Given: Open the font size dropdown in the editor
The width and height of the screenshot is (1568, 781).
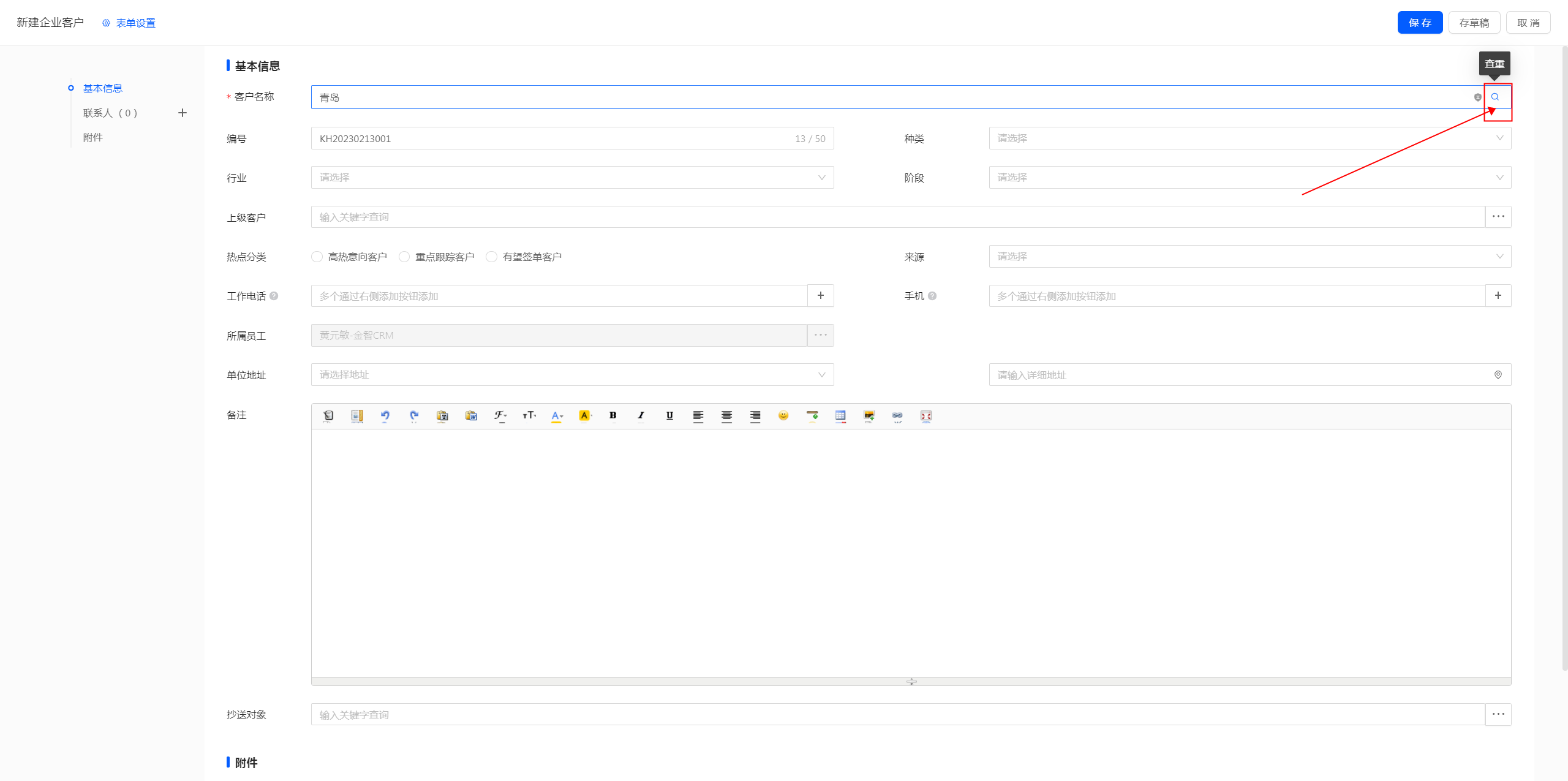Looking at the screenshot, I should [529, 416].
